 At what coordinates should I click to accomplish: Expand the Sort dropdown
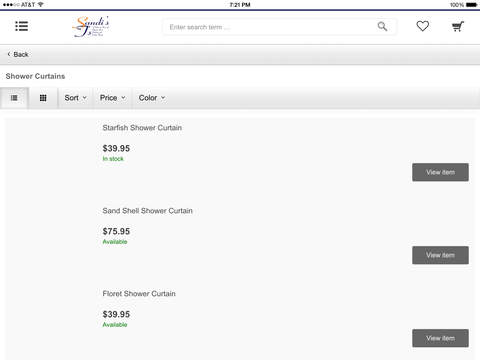pos(76,98)
